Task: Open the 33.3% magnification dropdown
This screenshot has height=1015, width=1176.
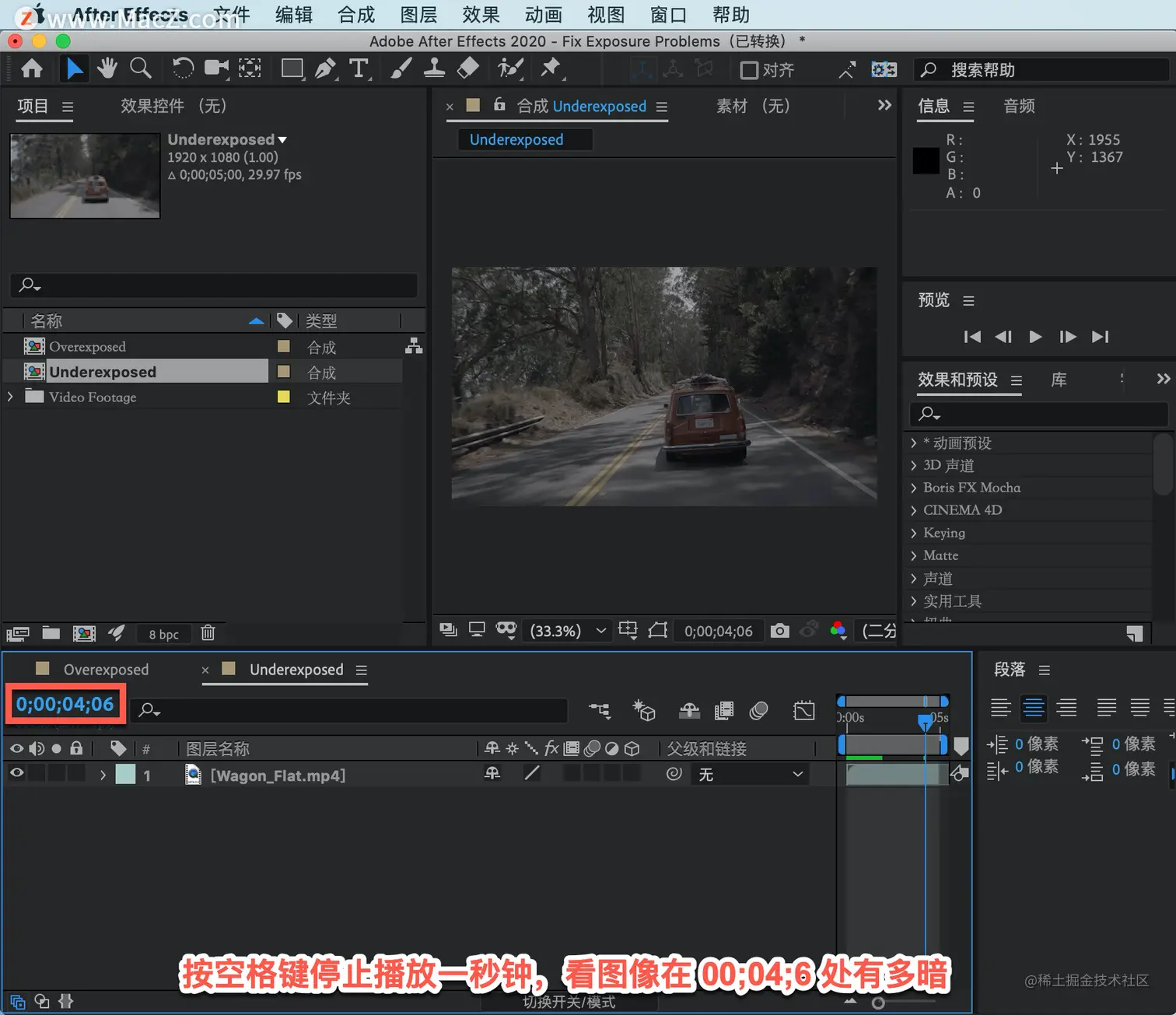Action: click(568, 631)
